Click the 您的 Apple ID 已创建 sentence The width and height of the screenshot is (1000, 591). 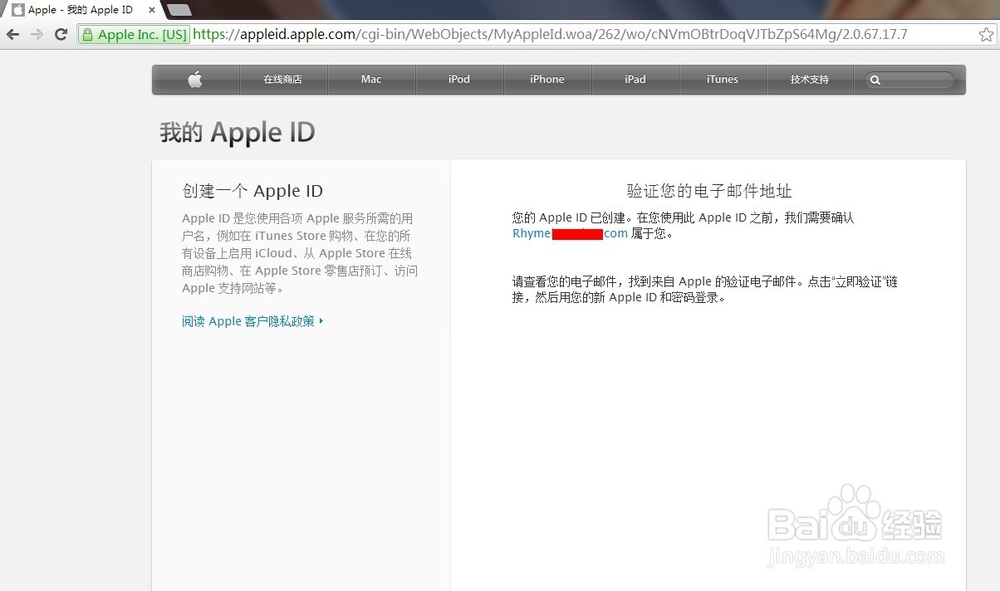pyautogui.click(x=683, y=226)
